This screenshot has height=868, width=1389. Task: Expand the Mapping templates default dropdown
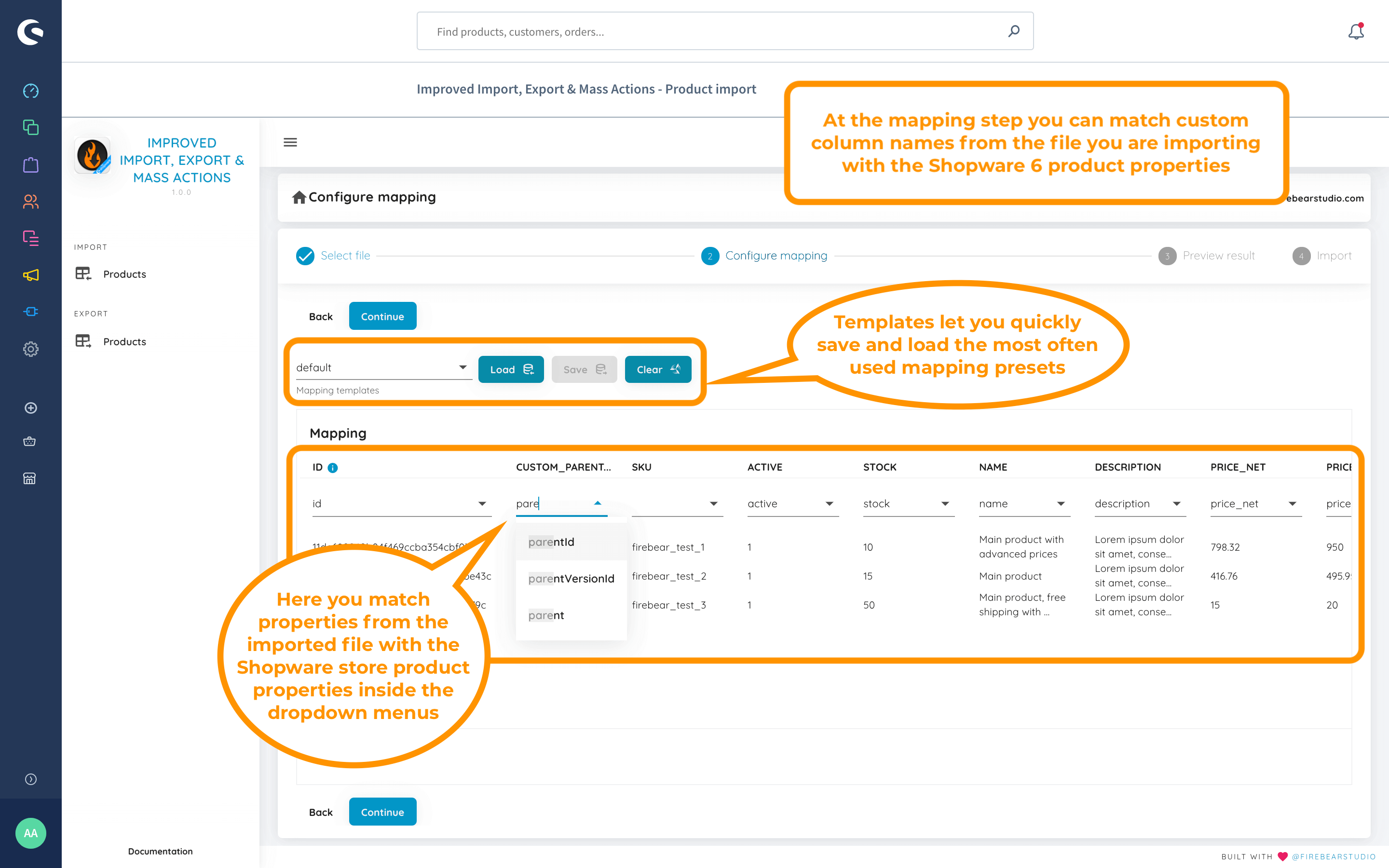point(462,367)
